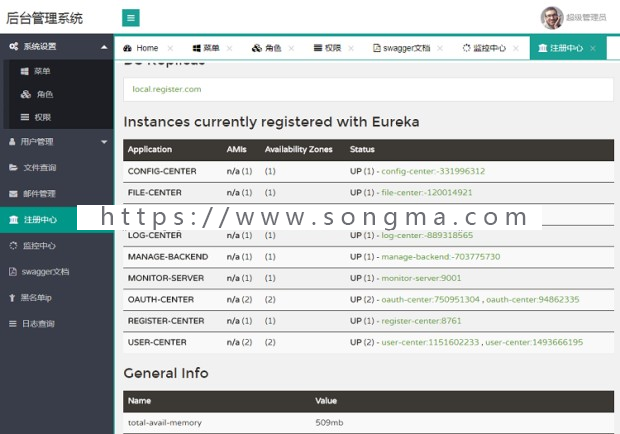Click 邮件管理 envelope icon
This screenshot has width=620, height=434.
[13, 194]
